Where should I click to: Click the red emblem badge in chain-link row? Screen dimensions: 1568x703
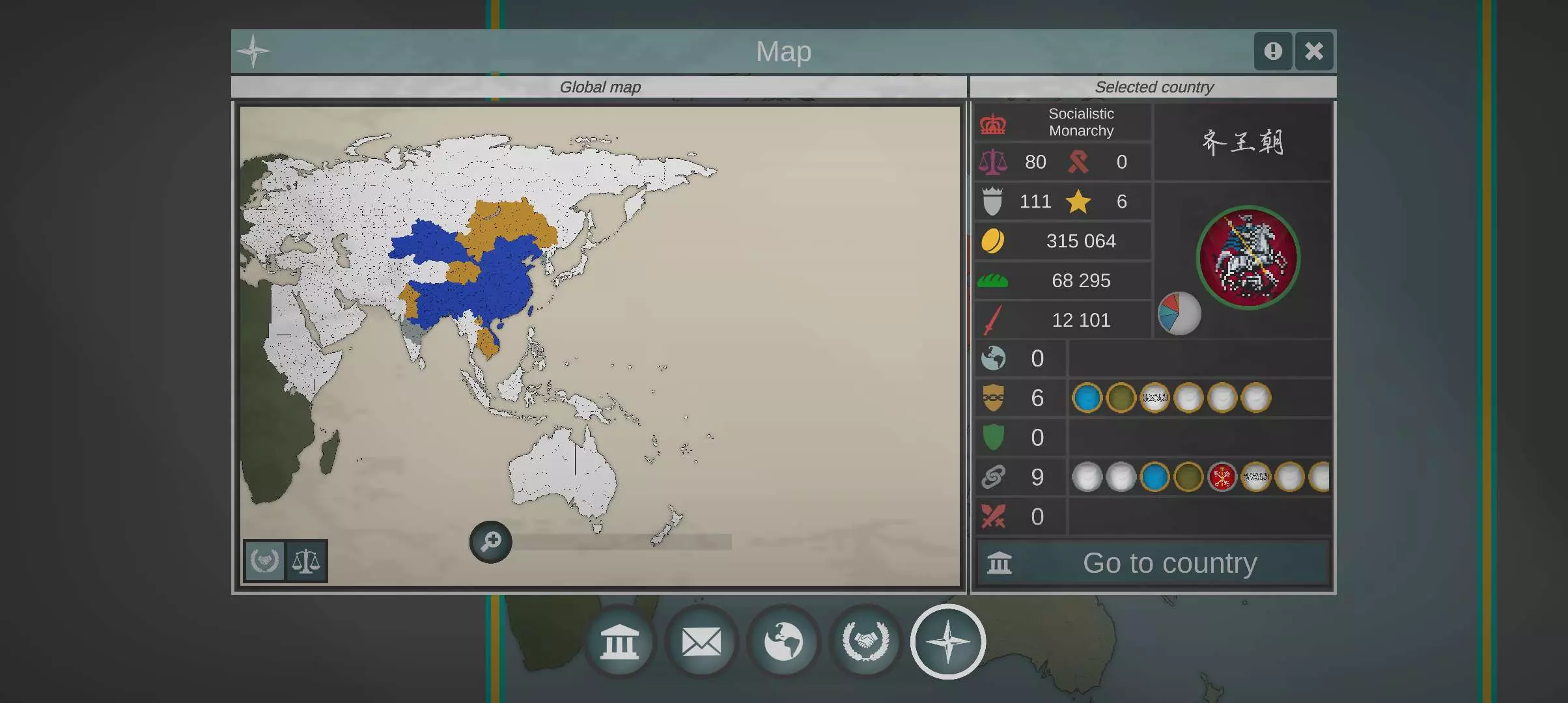(1222, 477)
